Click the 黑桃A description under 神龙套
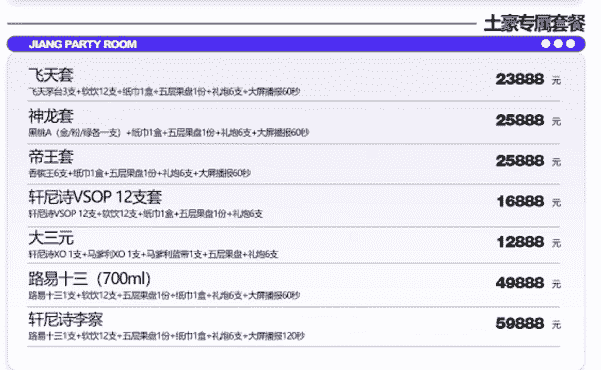The width and height of the screenshot is (601, 370). tap(169, 133)
